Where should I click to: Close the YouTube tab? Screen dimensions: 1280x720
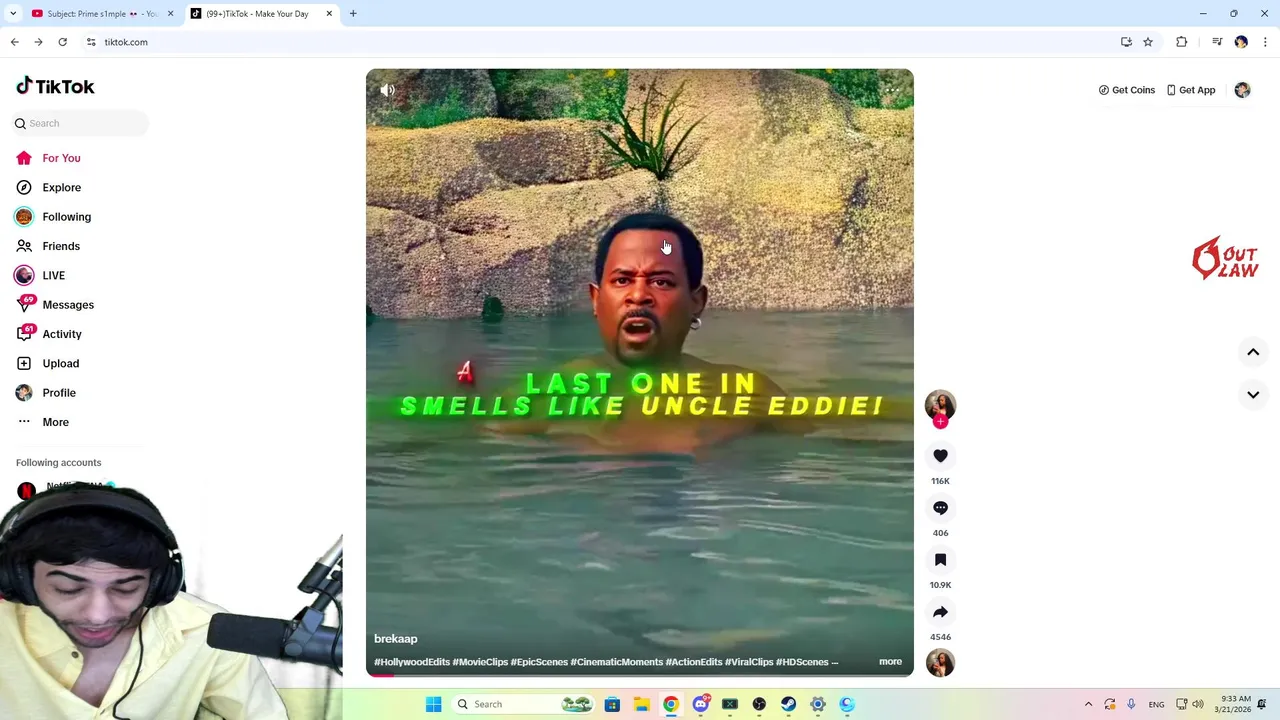click(170, 14)
